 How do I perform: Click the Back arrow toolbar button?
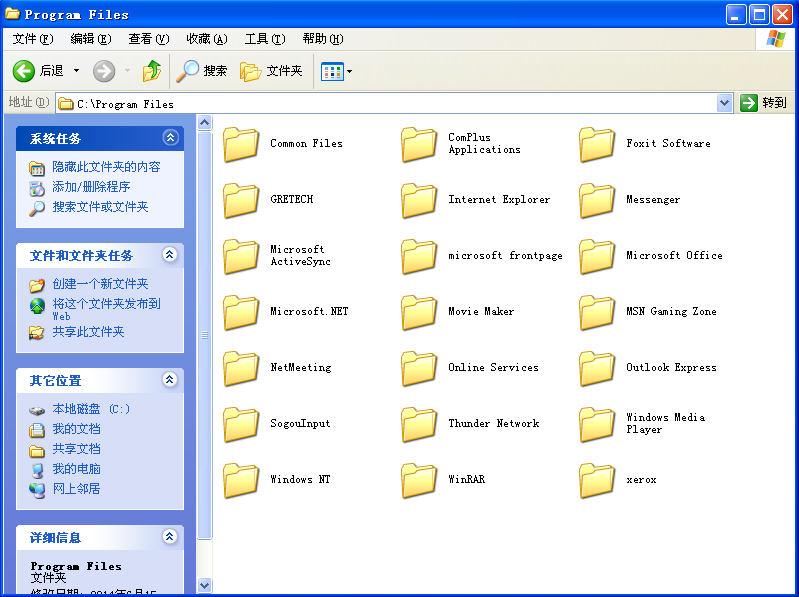[x=24, y=71]
